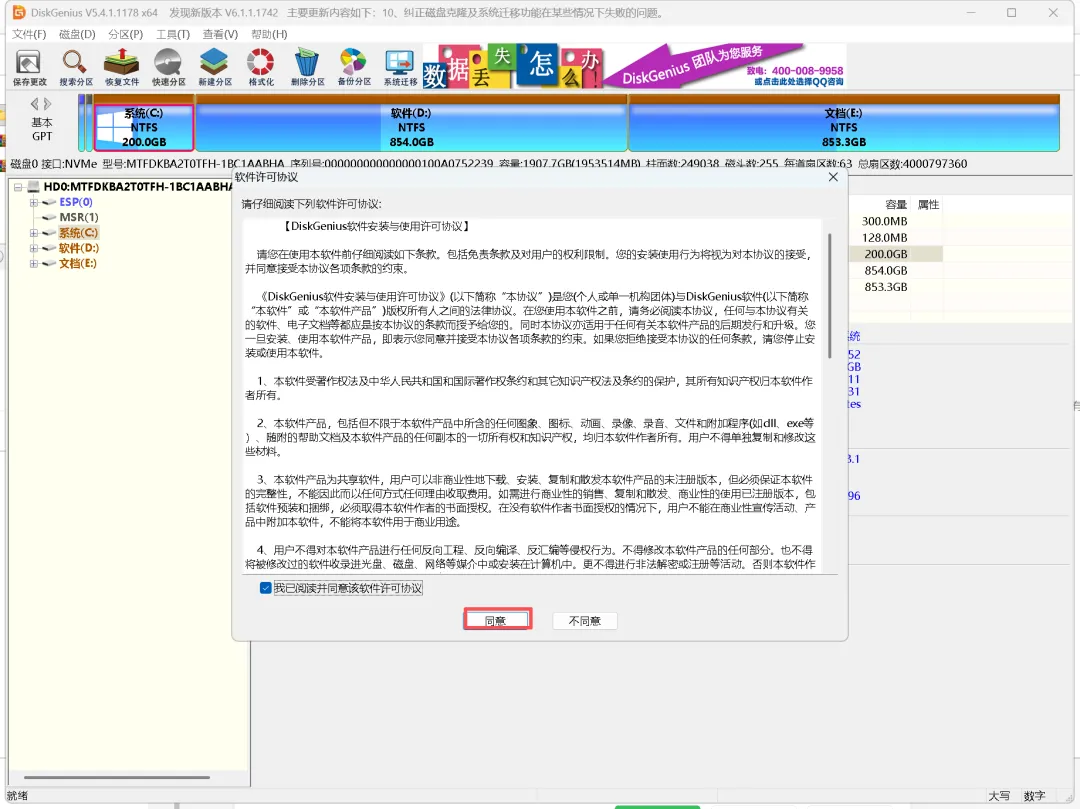Launch the System Migration (系统迁移) tool
This screenshot has width=1080, height=809.
tap(400, 67)
